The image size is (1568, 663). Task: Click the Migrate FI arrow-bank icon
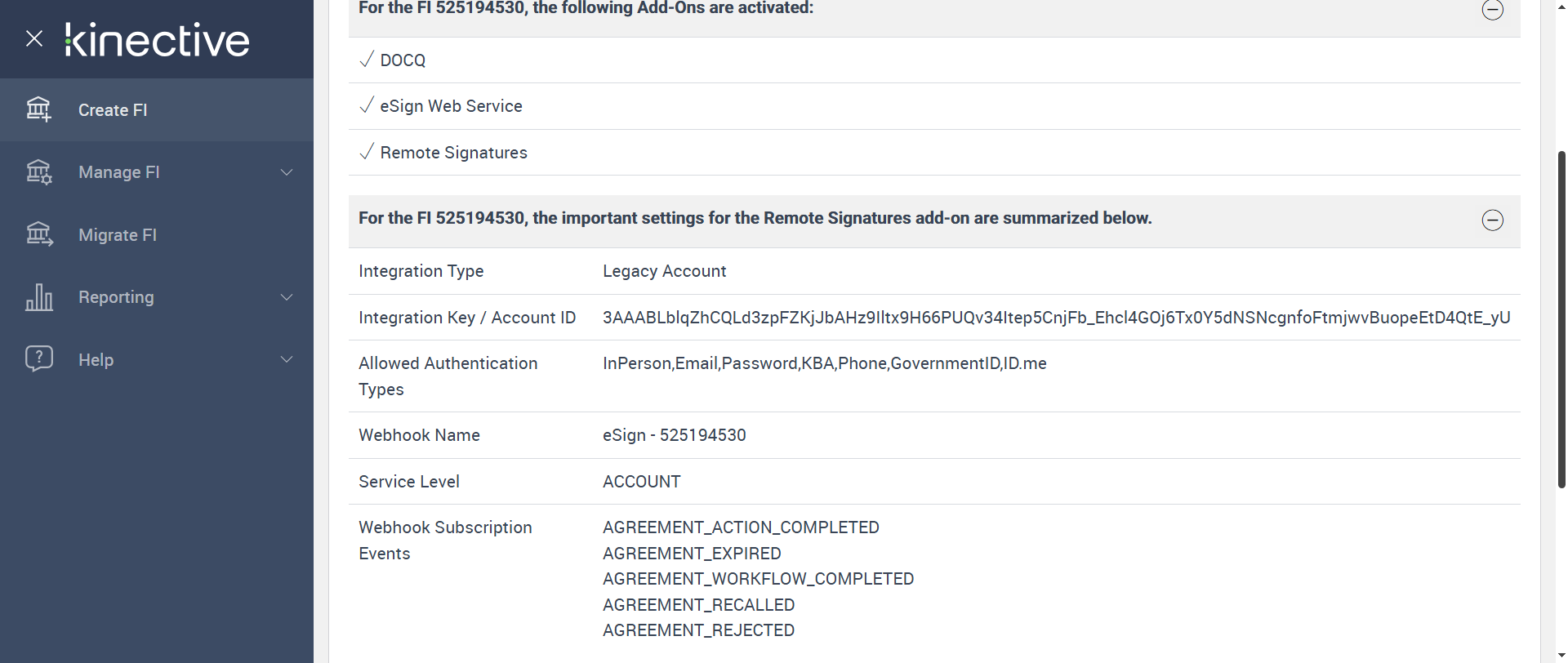tap(38, 235)
